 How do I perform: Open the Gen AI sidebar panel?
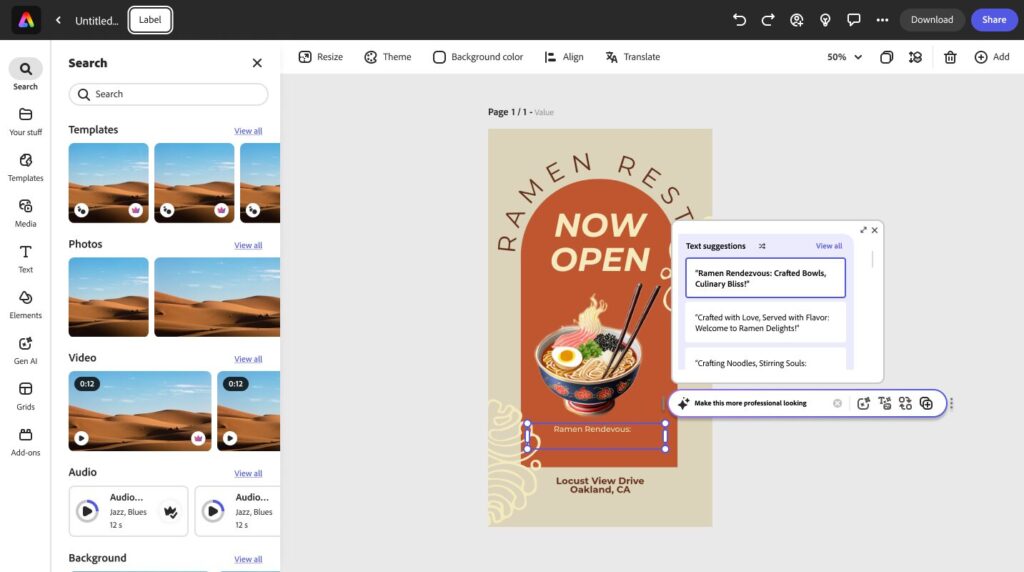26,349
